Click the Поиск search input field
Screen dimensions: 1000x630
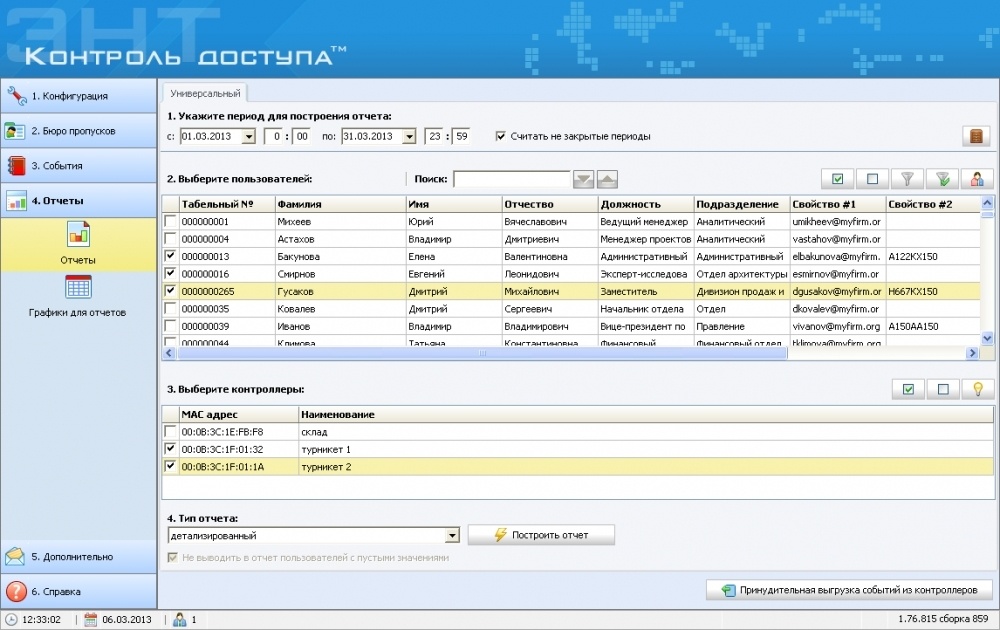point(510,180)
